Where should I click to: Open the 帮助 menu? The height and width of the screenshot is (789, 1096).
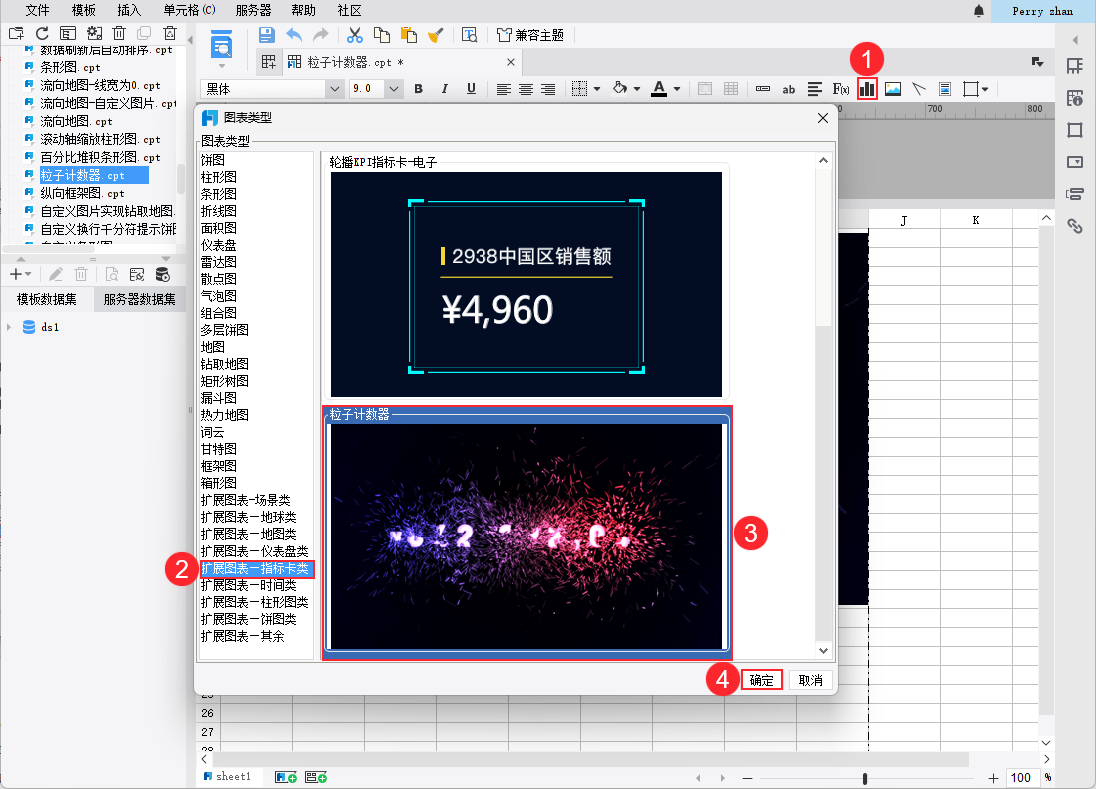(303, 10)
